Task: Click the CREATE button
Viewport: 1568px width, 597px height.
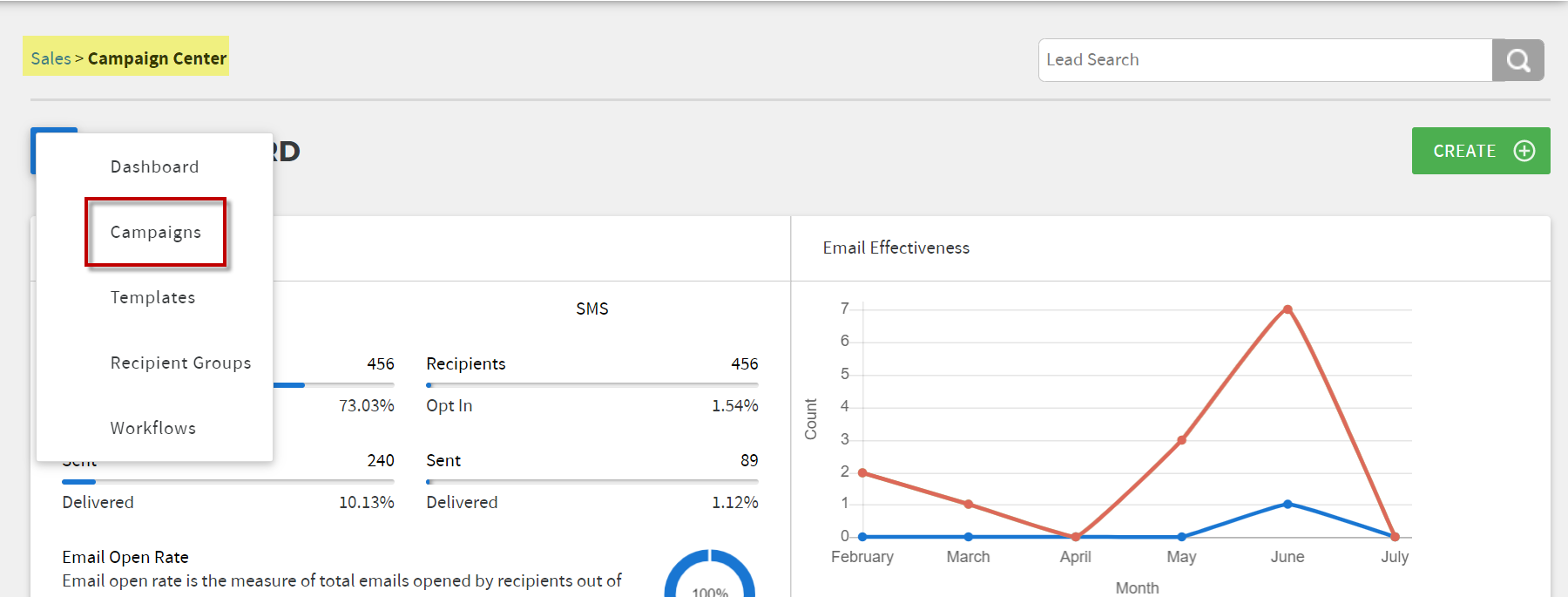Action: (x=1481, y=151)
